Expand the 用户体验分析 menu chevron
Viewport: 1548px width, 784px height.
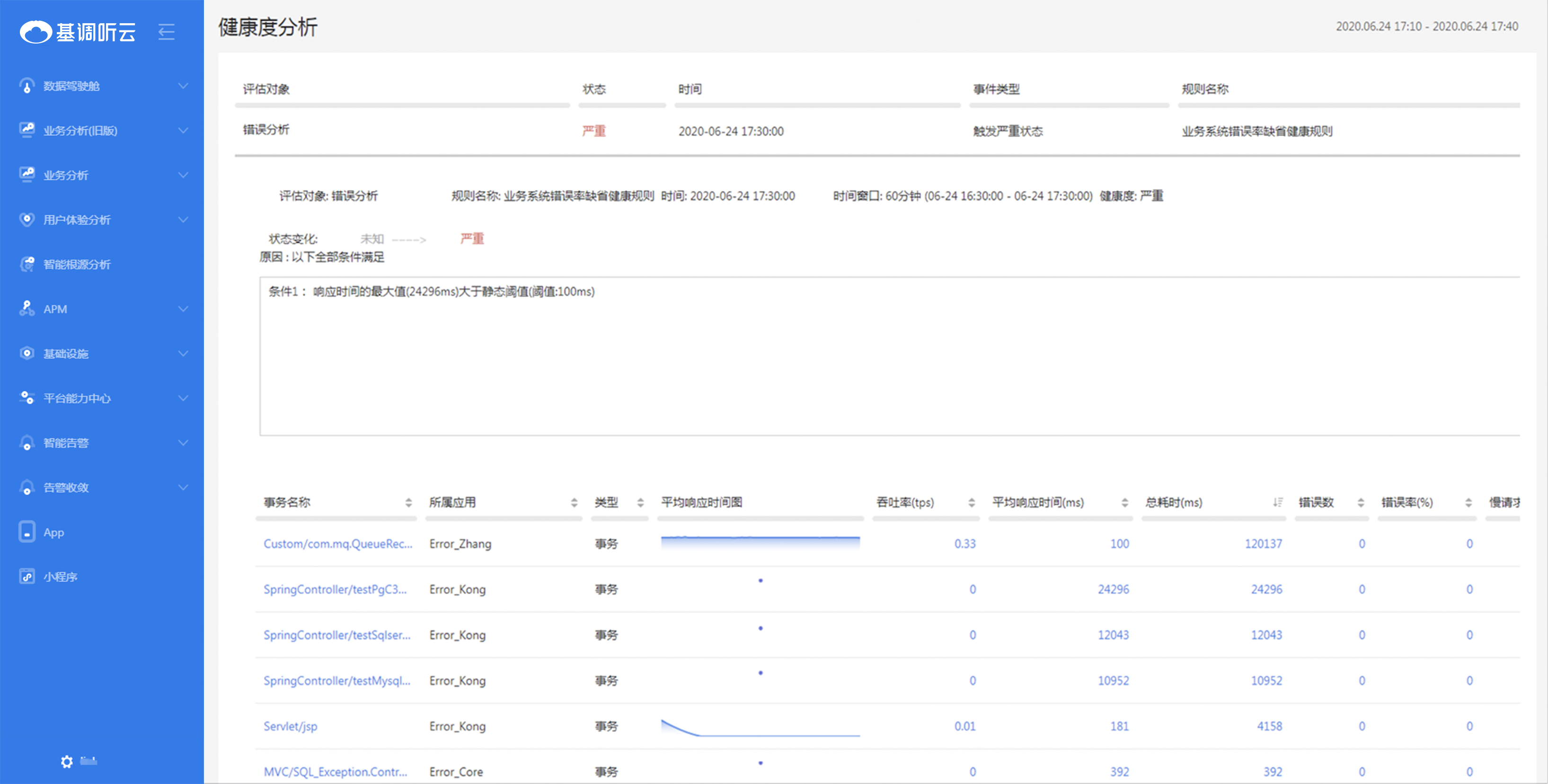coord(183,220)
